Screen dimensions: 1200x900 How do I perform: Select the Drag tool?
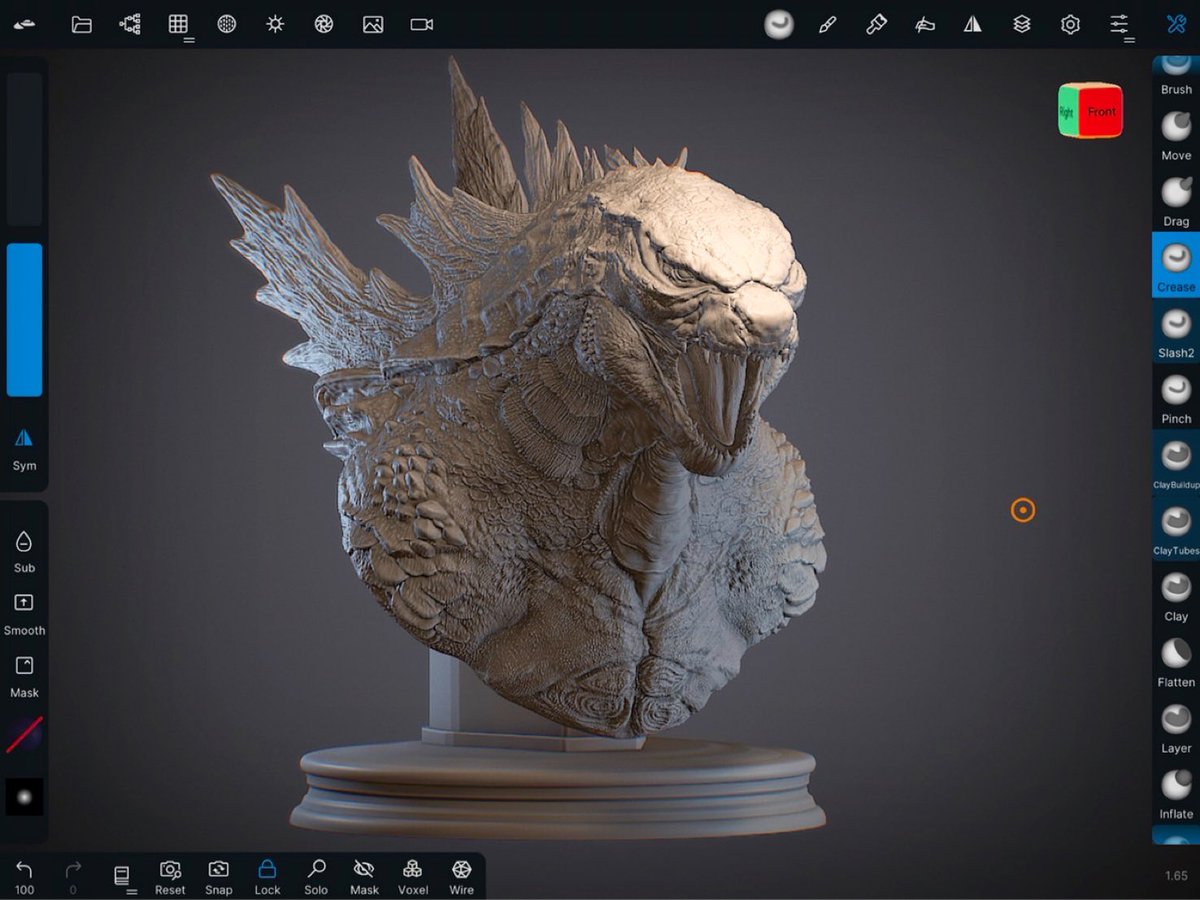(x=1176, y=200)
